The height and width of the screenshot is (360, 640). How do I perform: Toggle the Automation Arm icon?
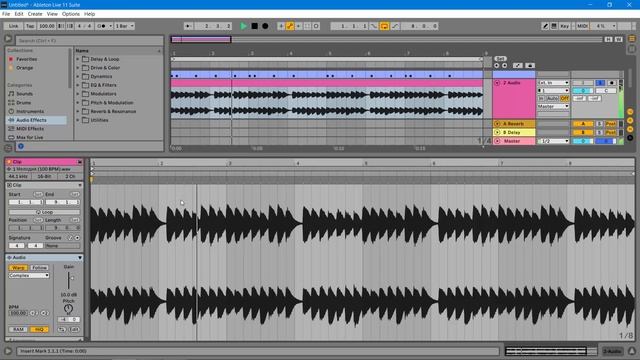[290, 26]
